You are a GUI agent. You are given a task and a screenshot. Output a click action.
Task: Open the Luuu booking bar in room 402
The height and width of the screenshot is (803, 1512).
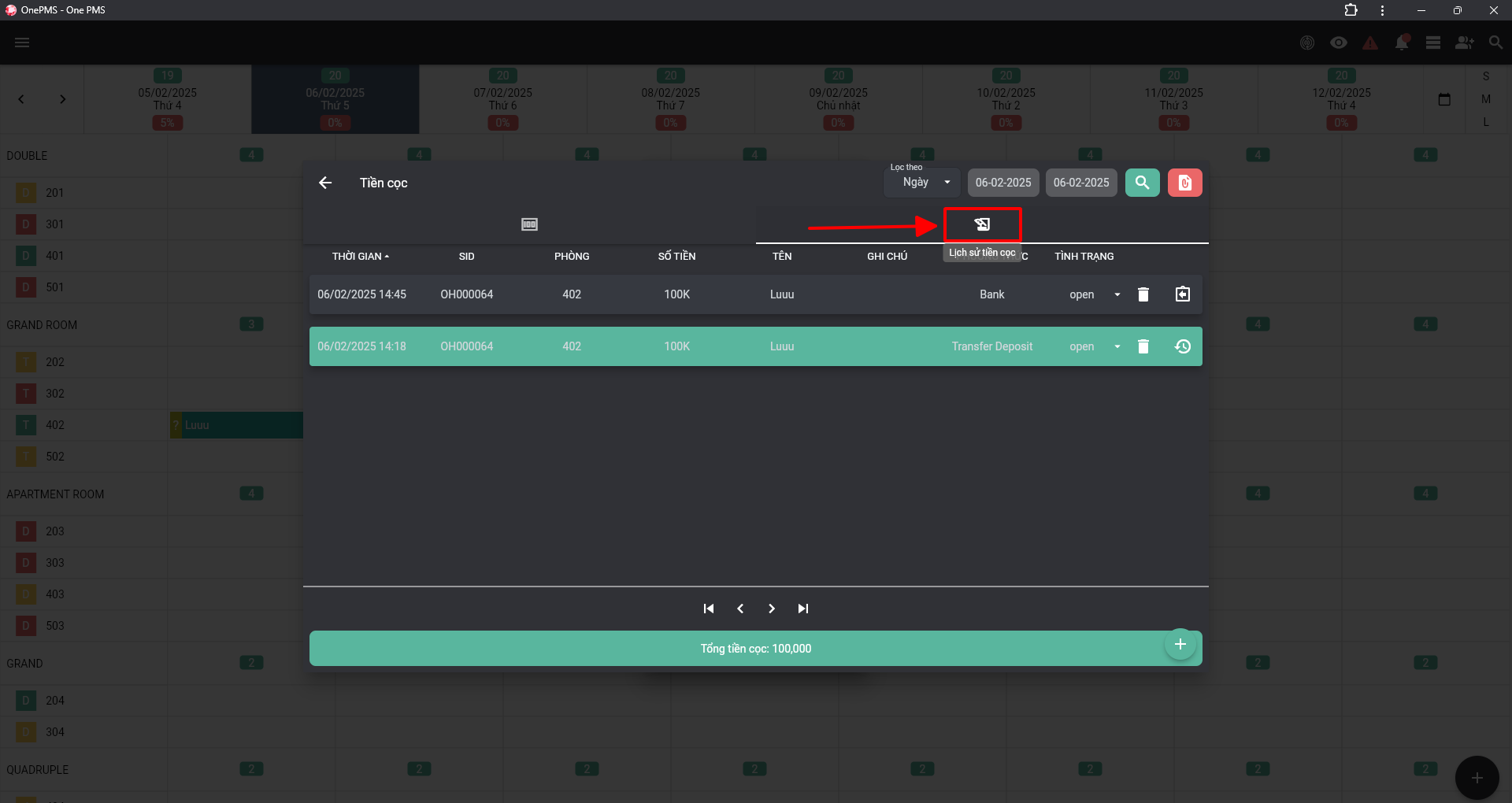(236, 425)
